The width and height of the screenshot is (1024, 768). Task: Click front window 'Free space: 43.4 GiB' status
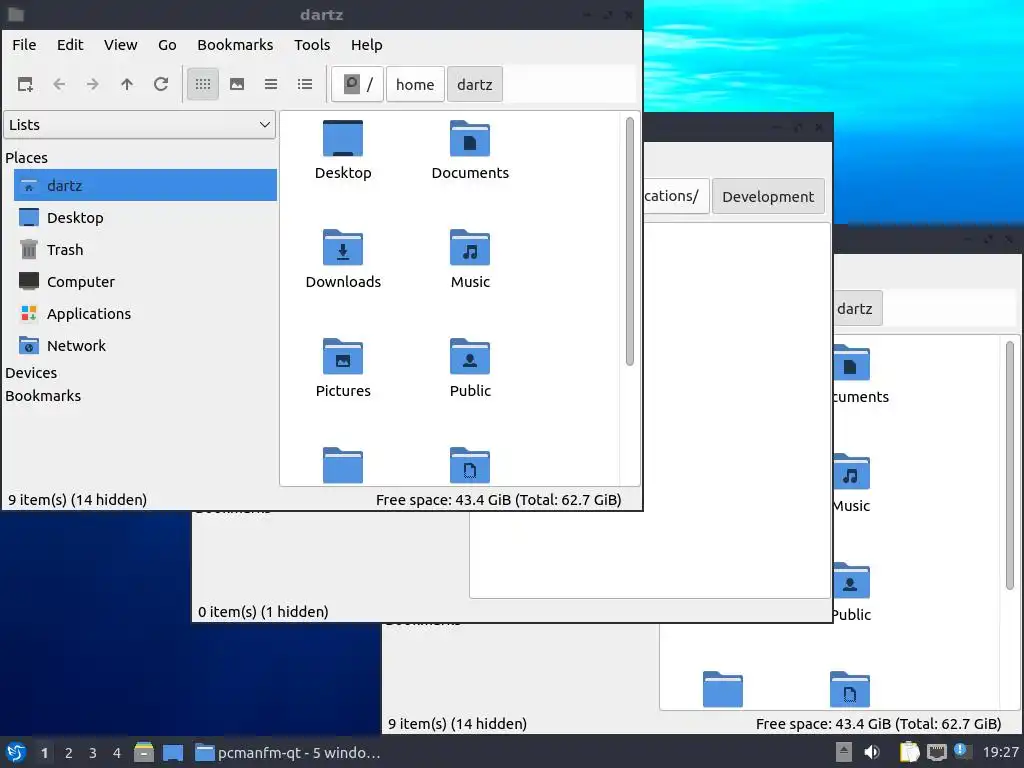tap(498, 500)
